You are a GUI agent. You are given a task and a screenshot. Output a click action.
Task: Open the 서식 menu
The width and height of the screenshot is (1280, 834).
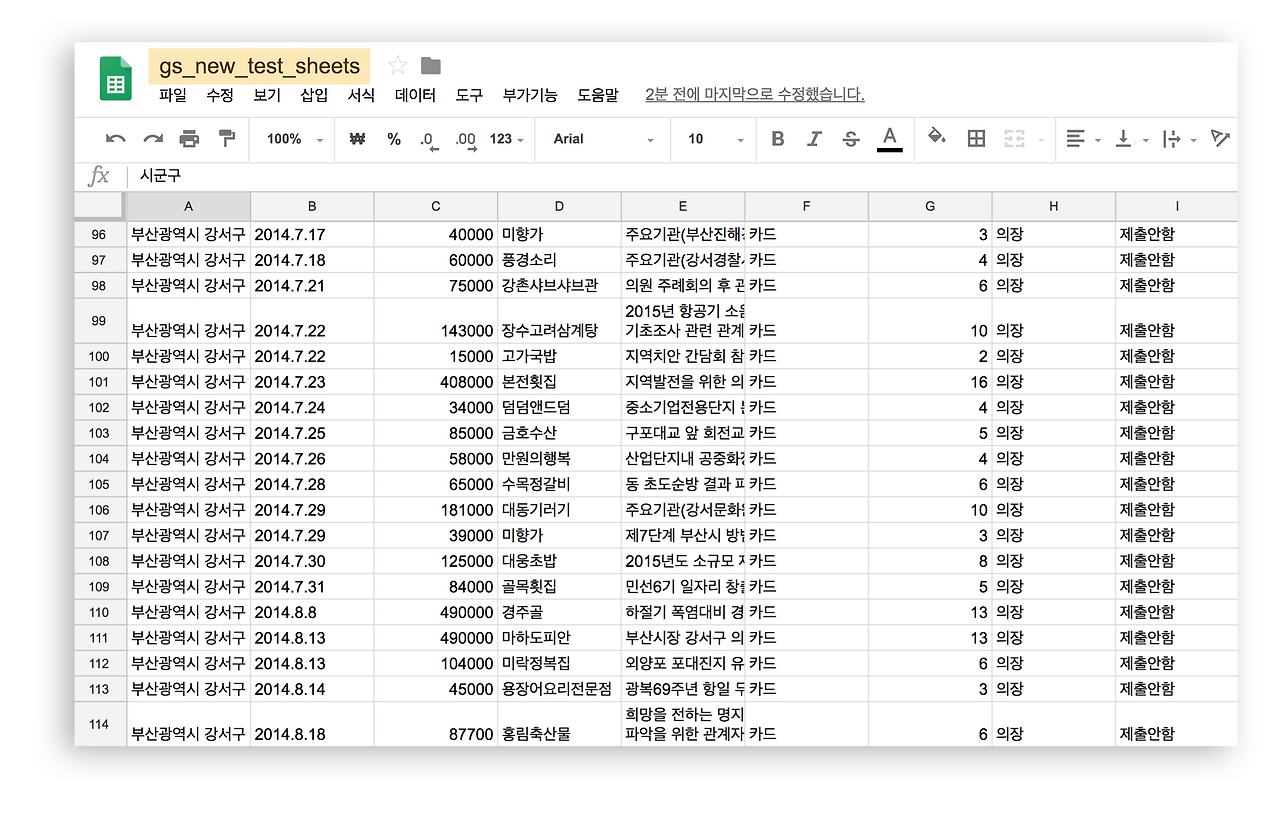coord(361,95)
